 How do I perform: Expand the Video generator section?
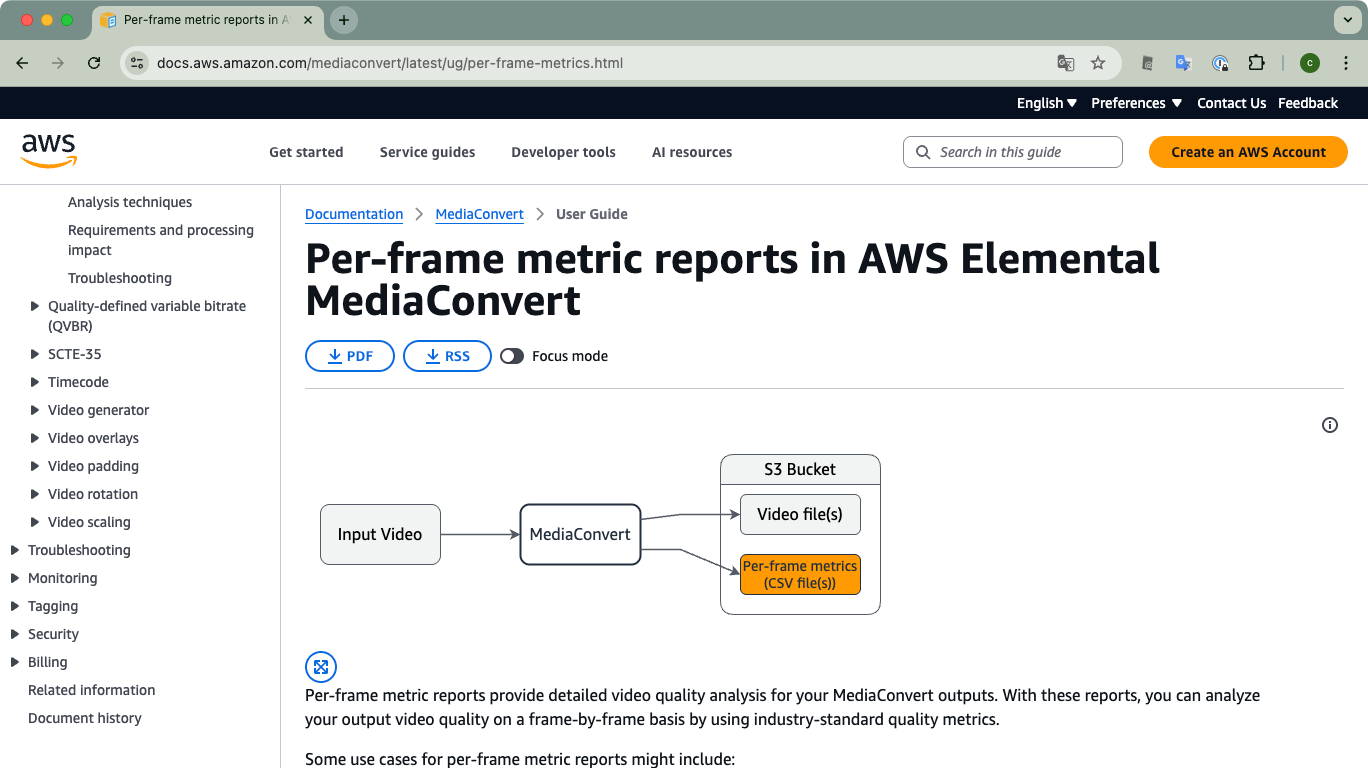(x=36, y=410)
